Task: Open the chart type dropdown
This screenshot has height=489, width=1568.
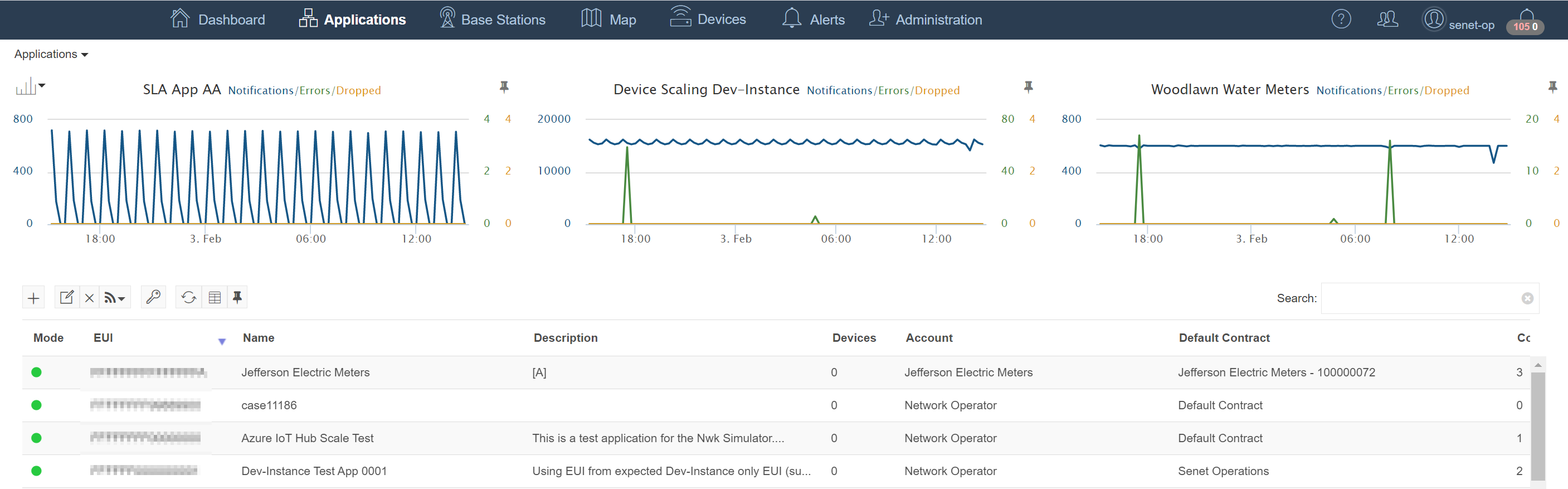Action: point(31,86)
